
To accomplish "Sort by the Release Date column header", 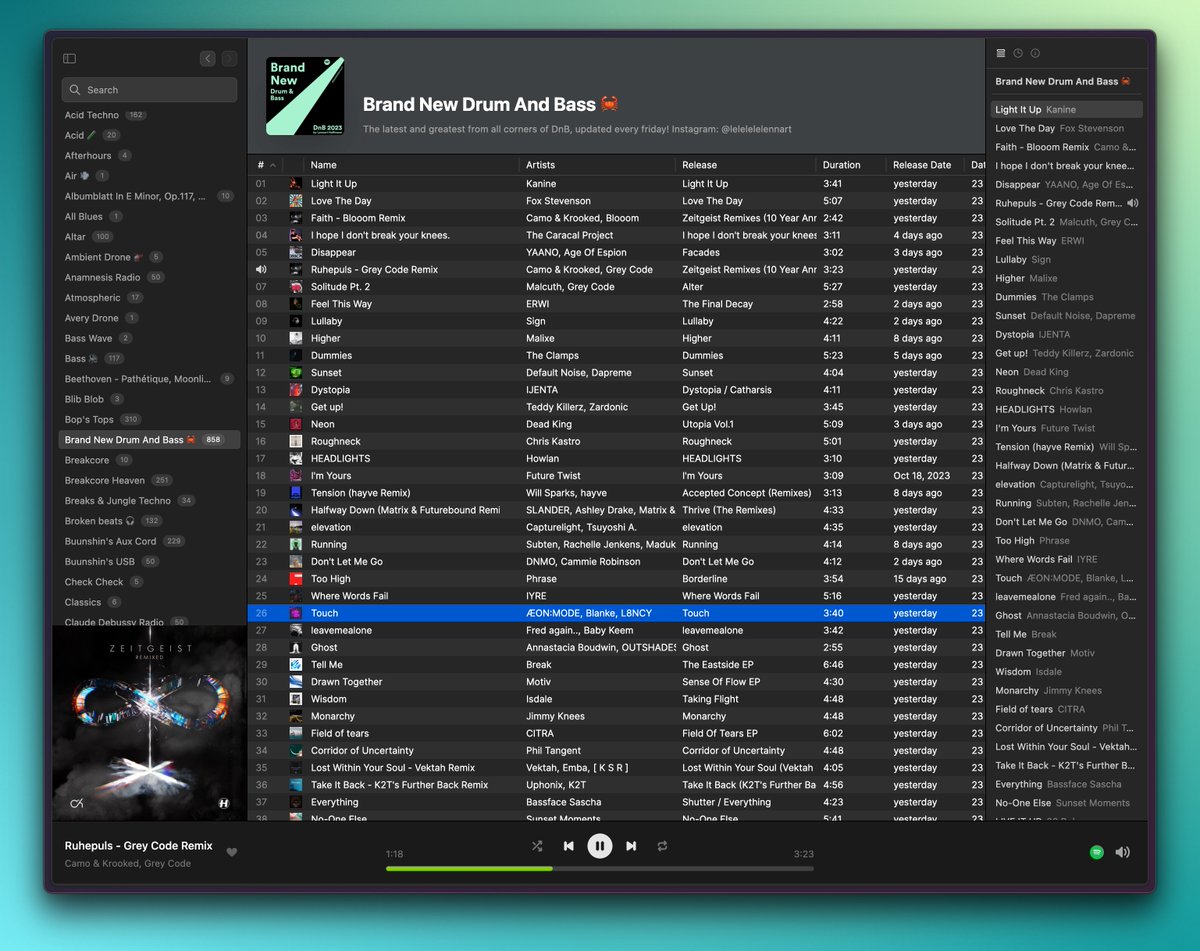I will 922,165.
